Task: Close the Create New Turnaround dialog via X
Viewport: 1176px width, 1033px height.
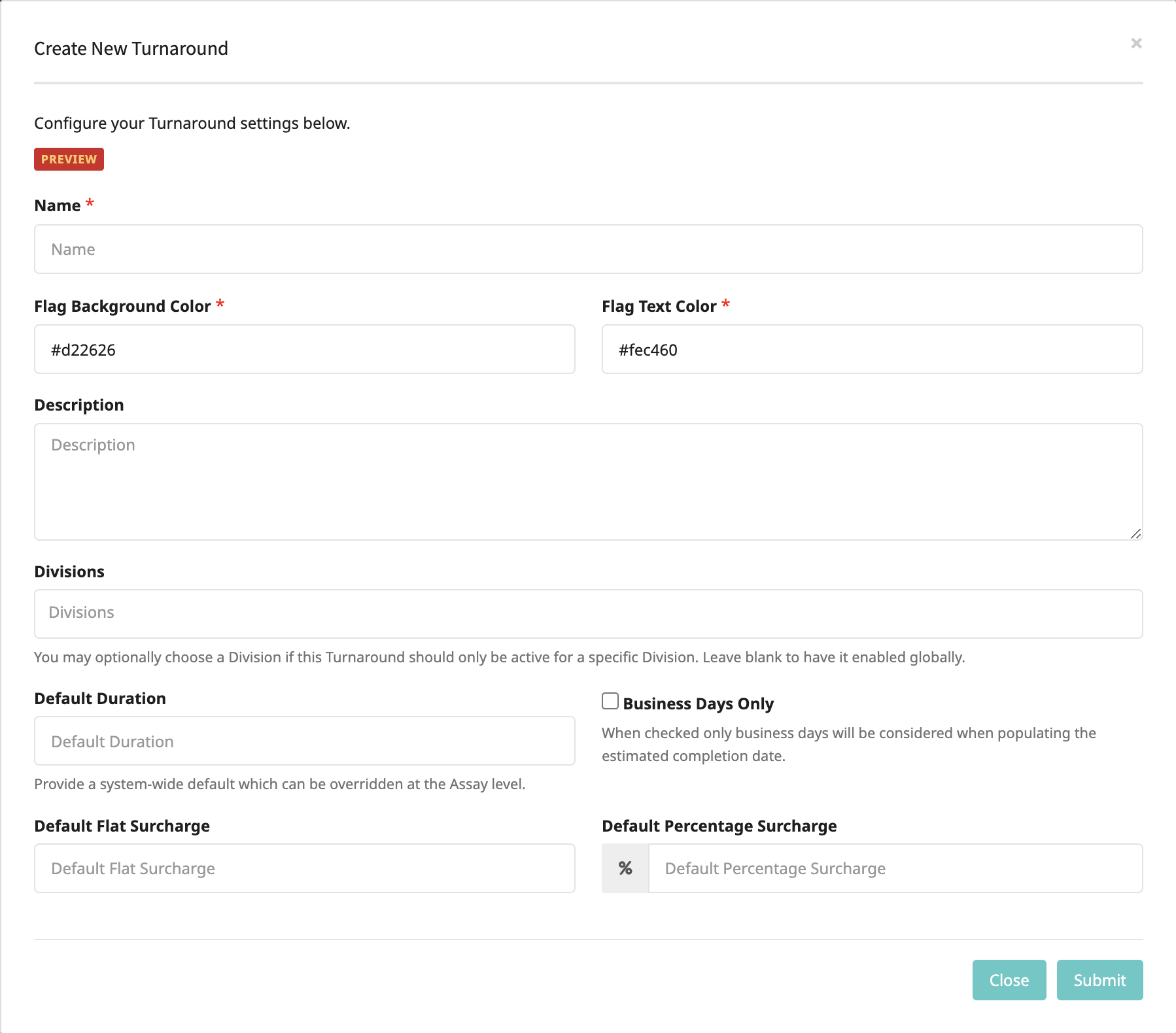Action: pyautogui.click(x=1136, y=43)
